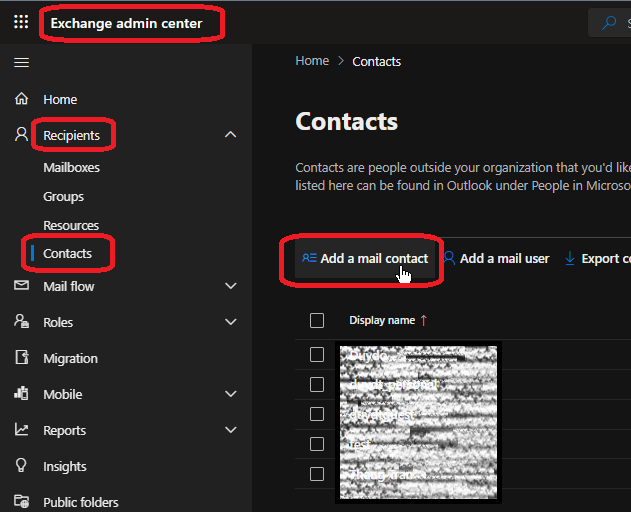Viewport: 631px width, 512px height.
Task: Select Contacts under Recipients
Action: [68, 254]
